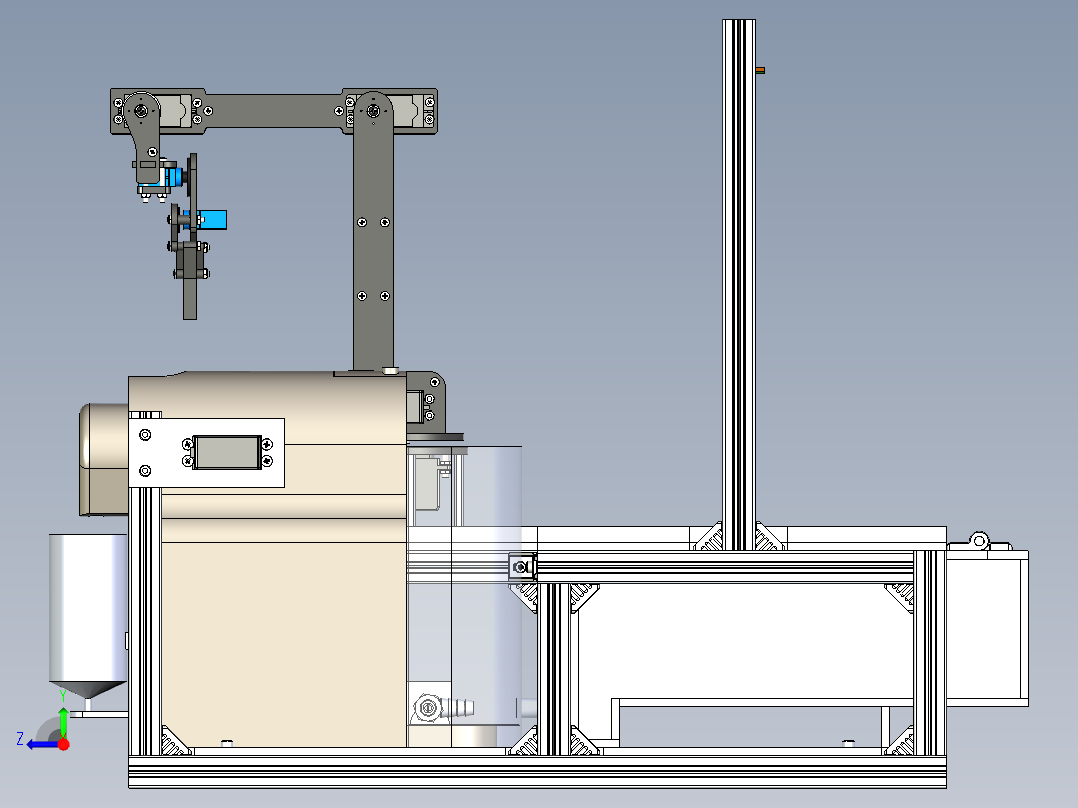Select the bottom-left corner bracket on base

tap(173, 741)
